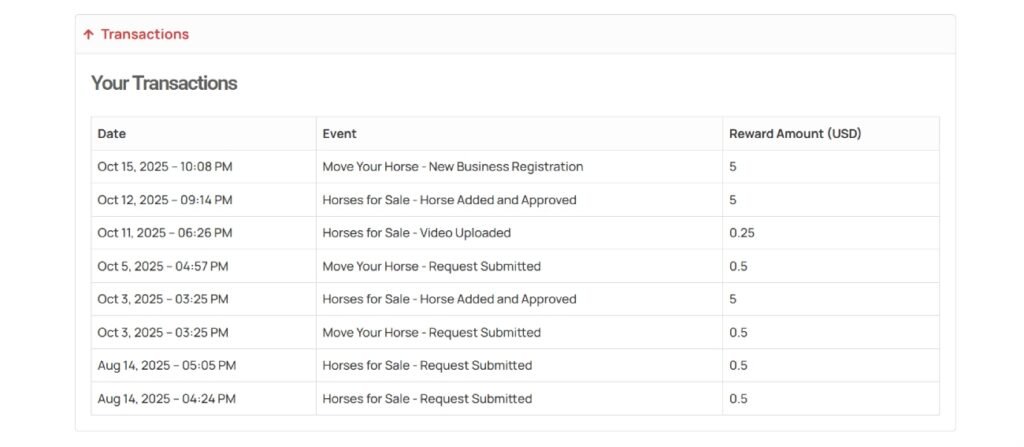Select the Oct 5, 2025 – 04:57 PM date cell

(x=162, y=266)
